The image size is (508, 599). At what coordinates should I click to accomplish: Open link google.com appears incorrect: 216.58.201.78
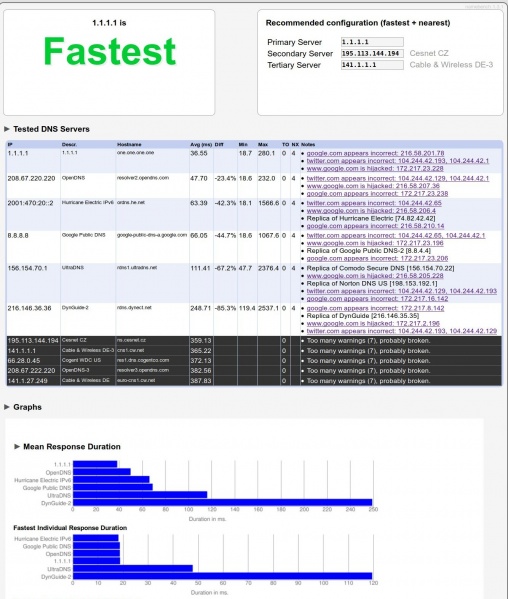375,153
